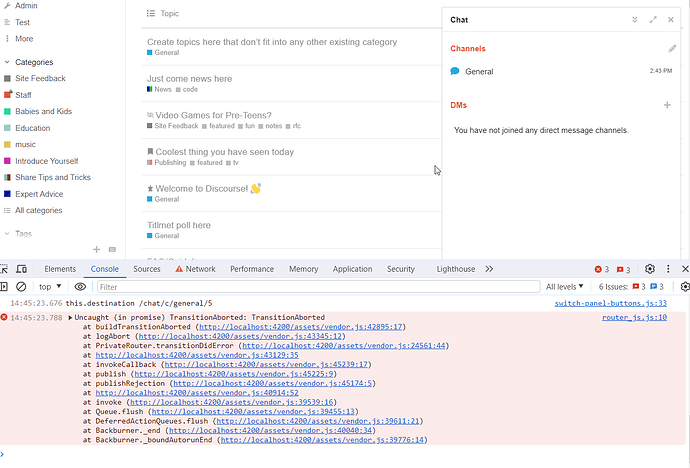Switch to the Memory tab

304,269
